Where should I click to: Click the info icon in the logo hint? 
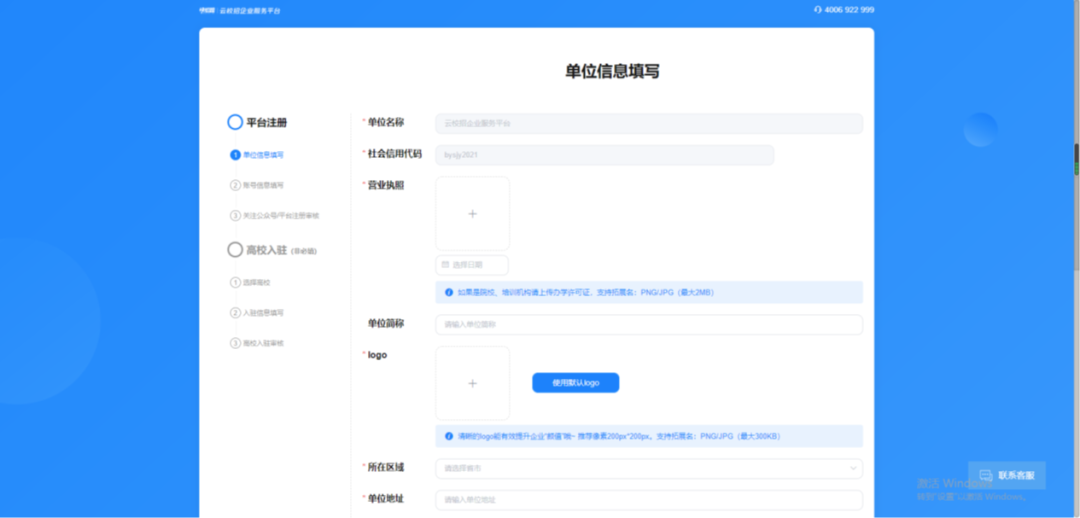pyautogui.click(x=449, y=437)
